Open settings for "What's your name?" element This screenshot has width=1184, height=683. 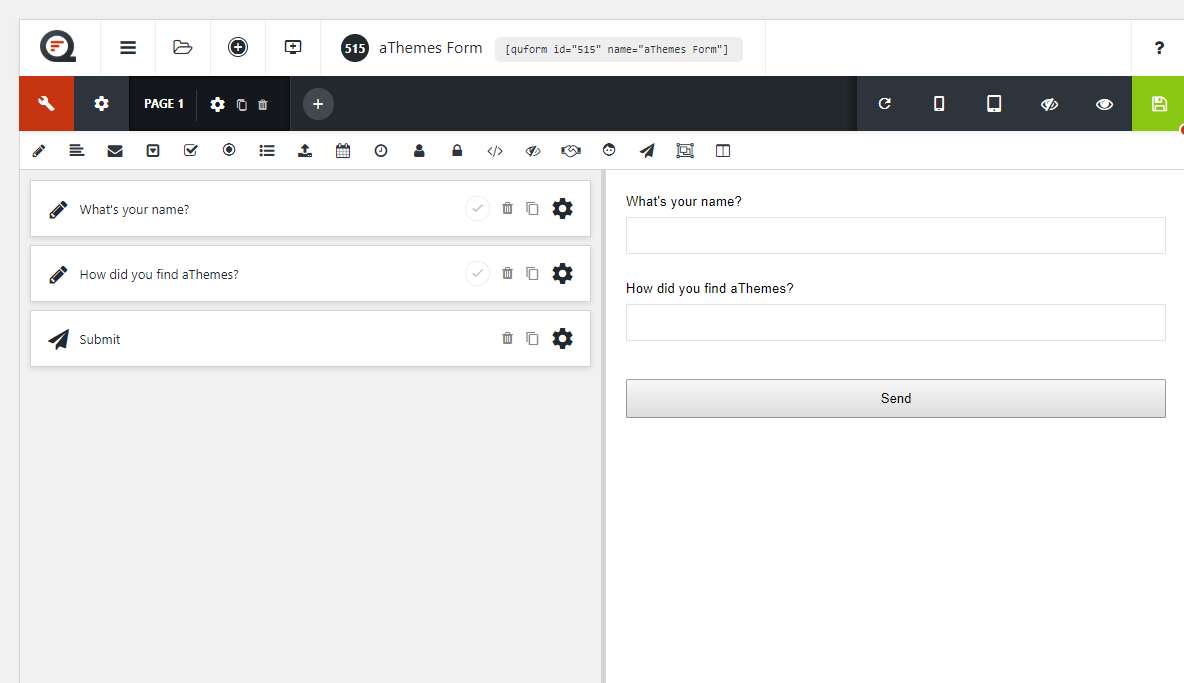click(x=563, y=208)
